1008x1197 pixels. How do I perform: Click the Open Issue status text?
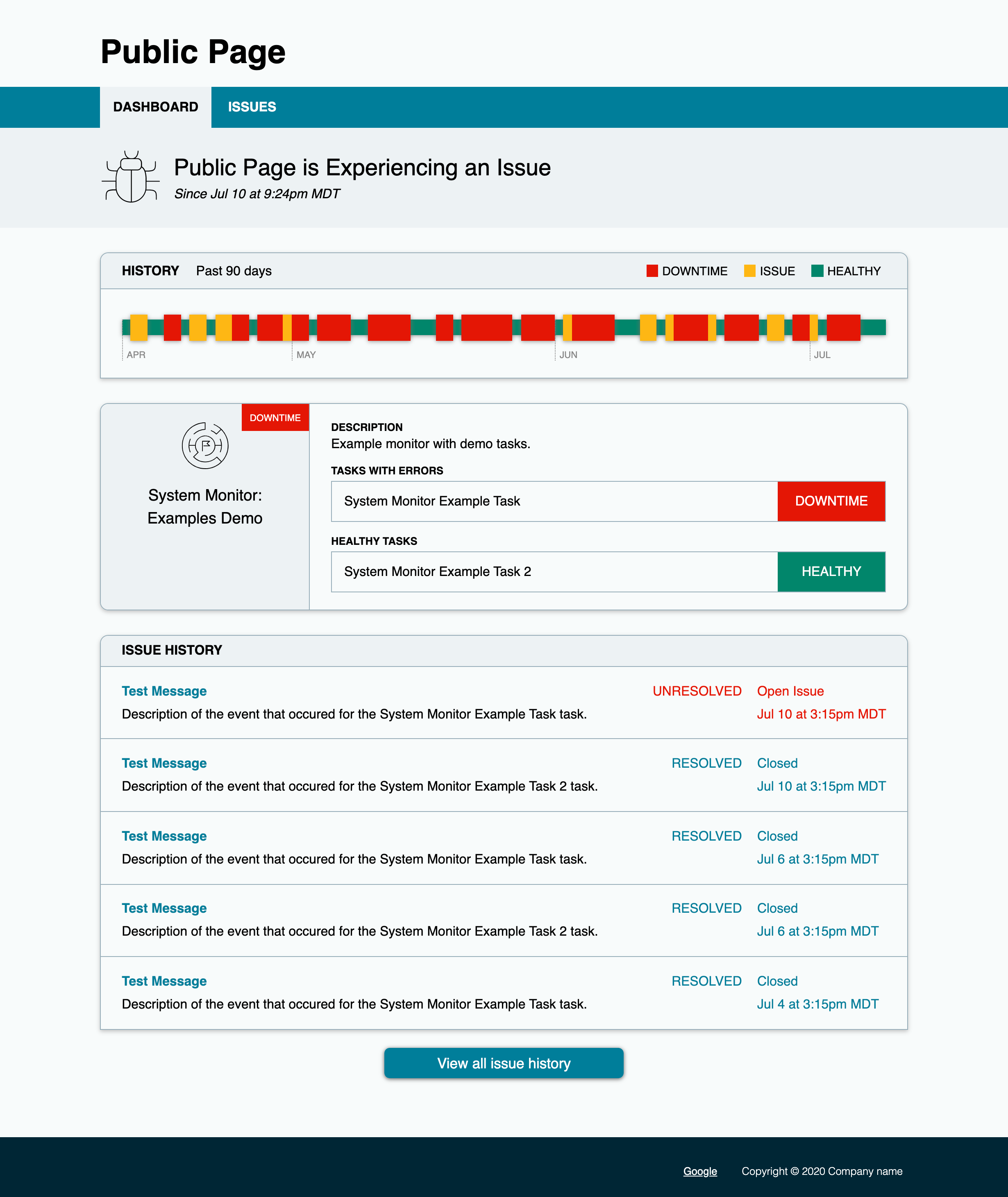pyautogui.click(x=790, y=691)
